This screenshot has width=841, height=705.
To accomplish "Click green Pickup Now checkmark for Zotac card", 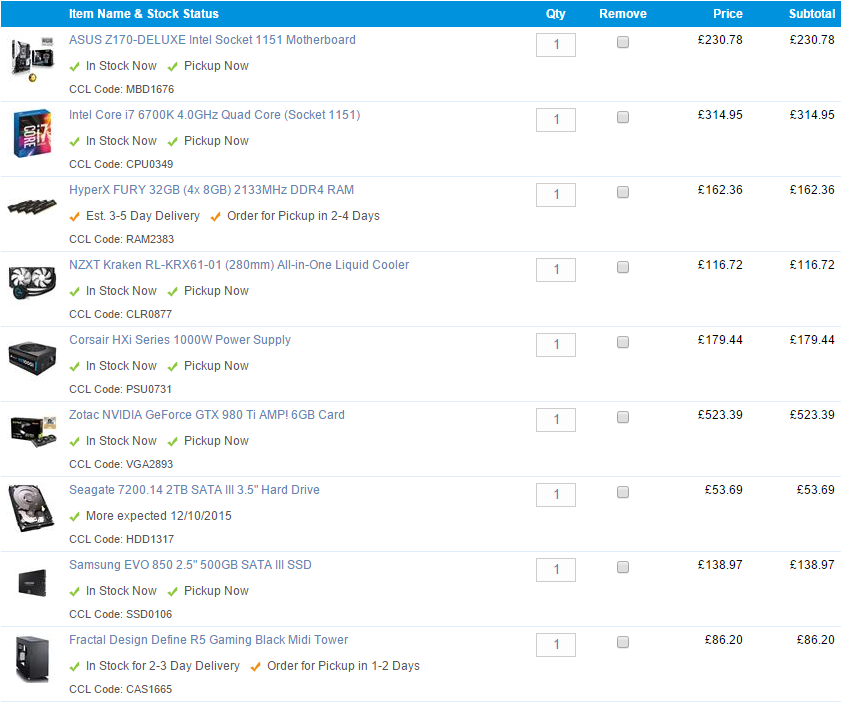I will [173, 442].
